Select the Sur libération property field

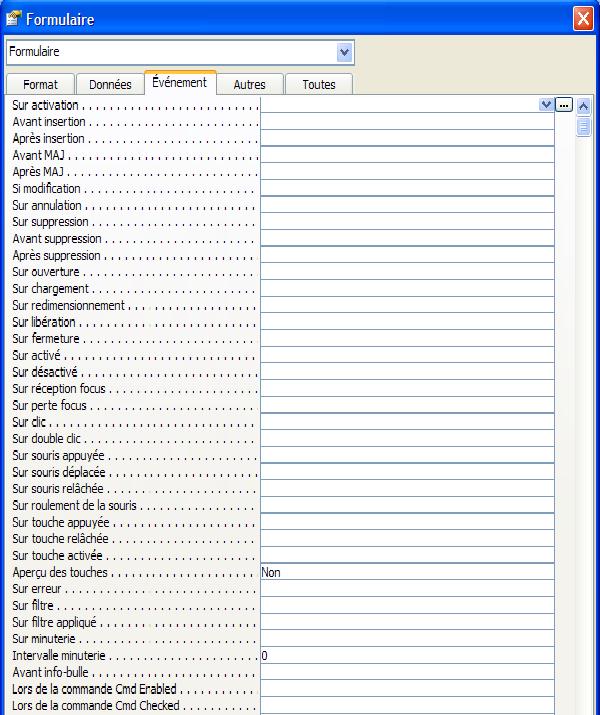click(407, 322)
